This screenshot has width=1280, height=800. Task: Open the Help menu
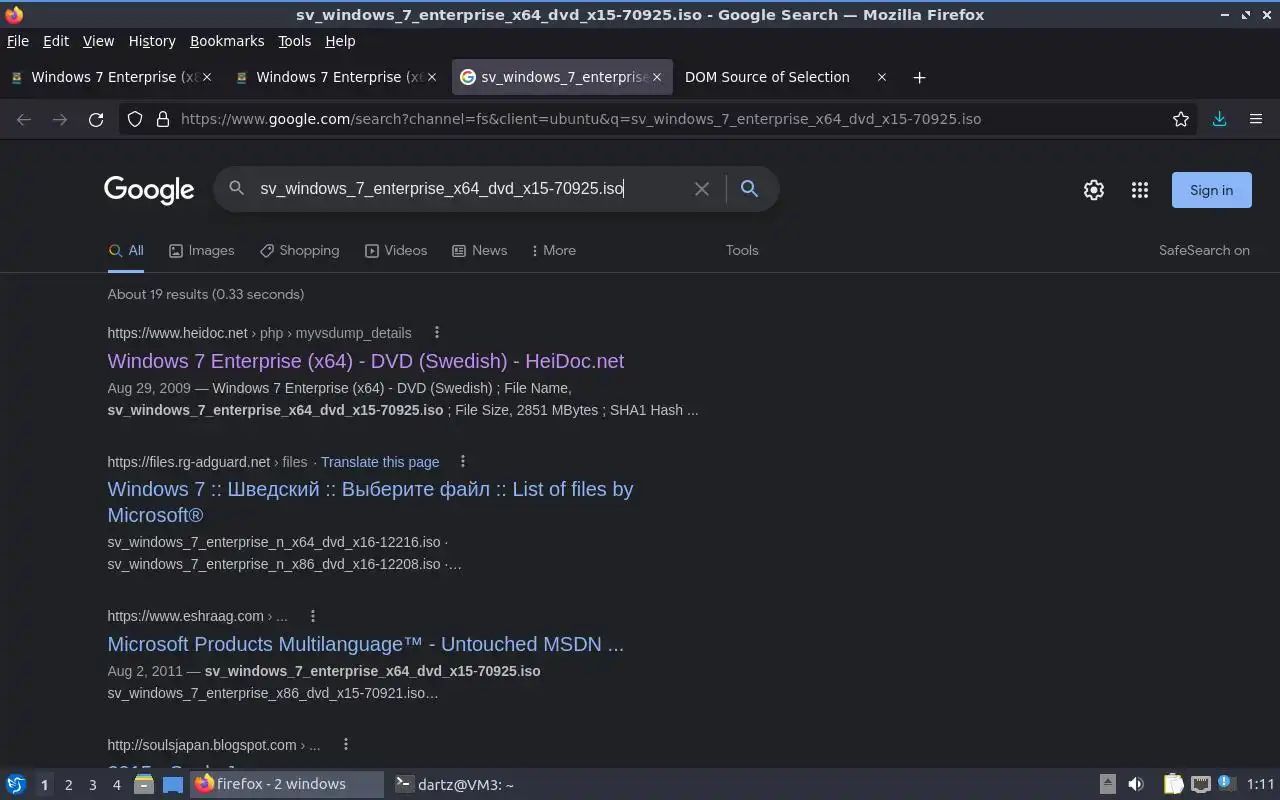[x=340, y=41]
